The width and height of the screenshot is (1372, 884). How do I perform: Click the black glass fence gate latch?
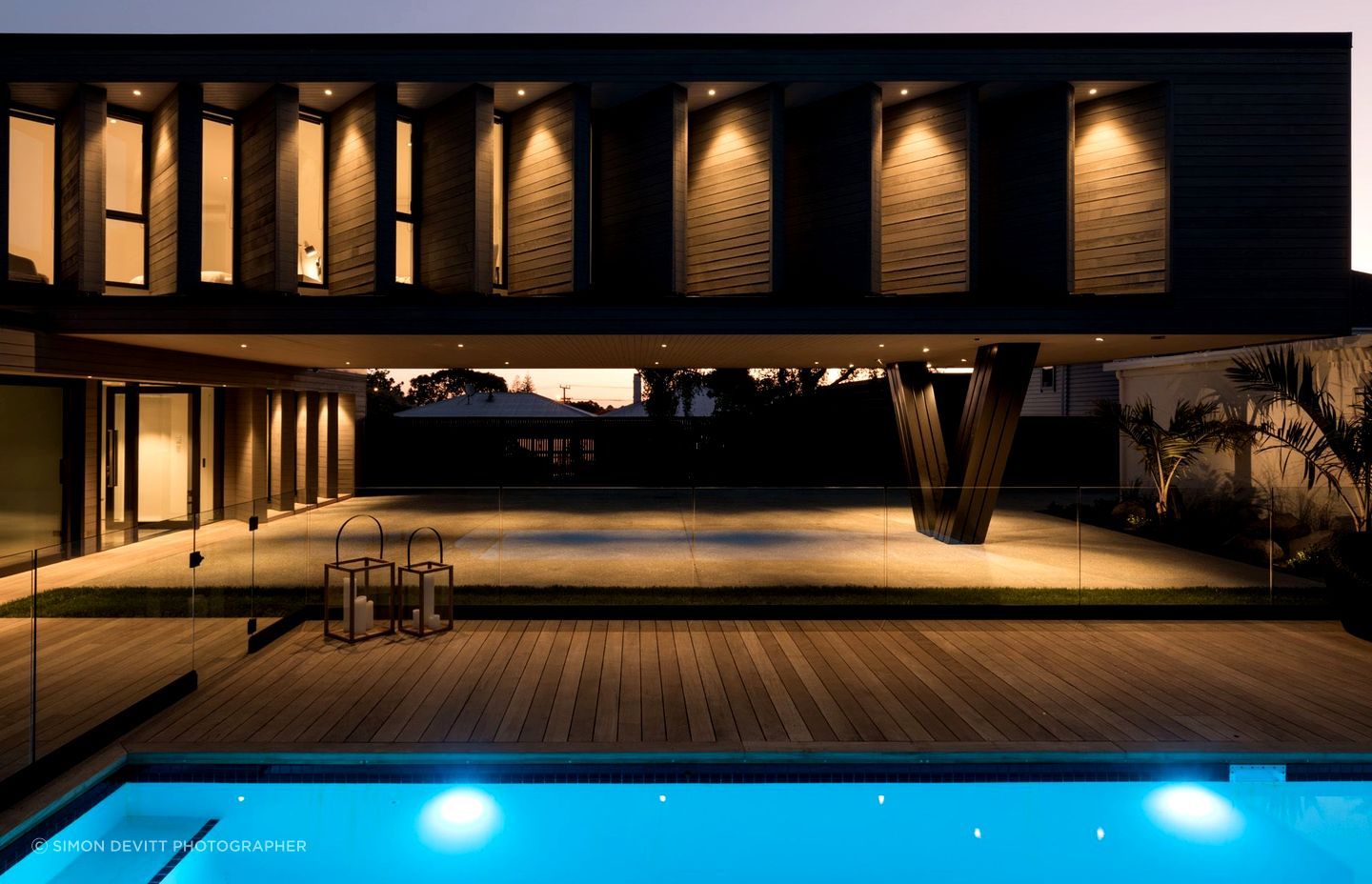point(253,523)
